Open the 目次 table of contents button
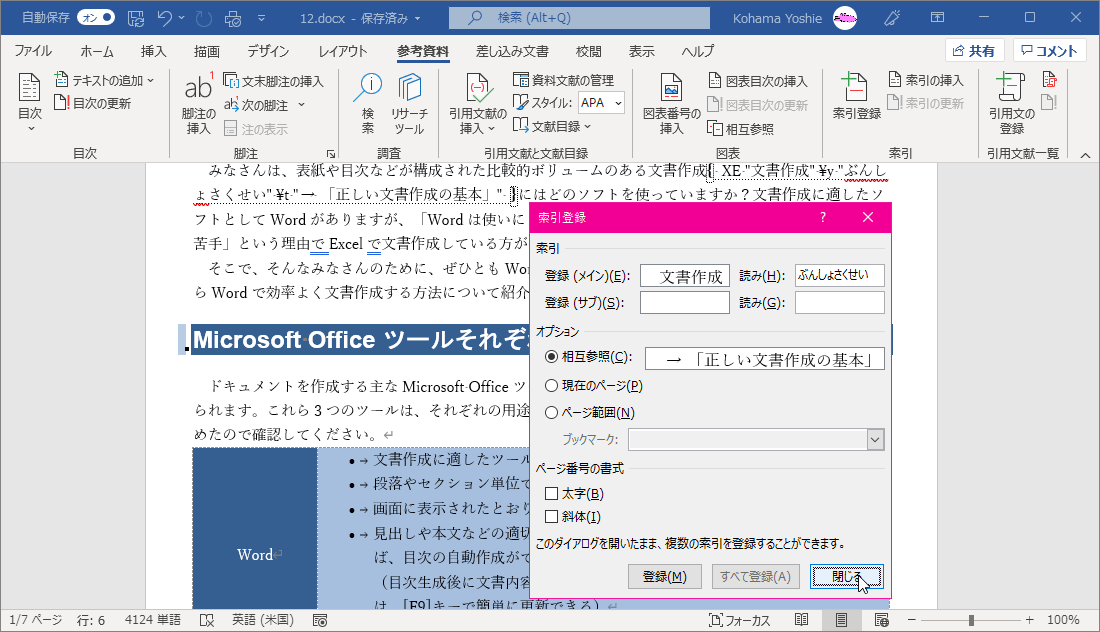 point(29,102)
